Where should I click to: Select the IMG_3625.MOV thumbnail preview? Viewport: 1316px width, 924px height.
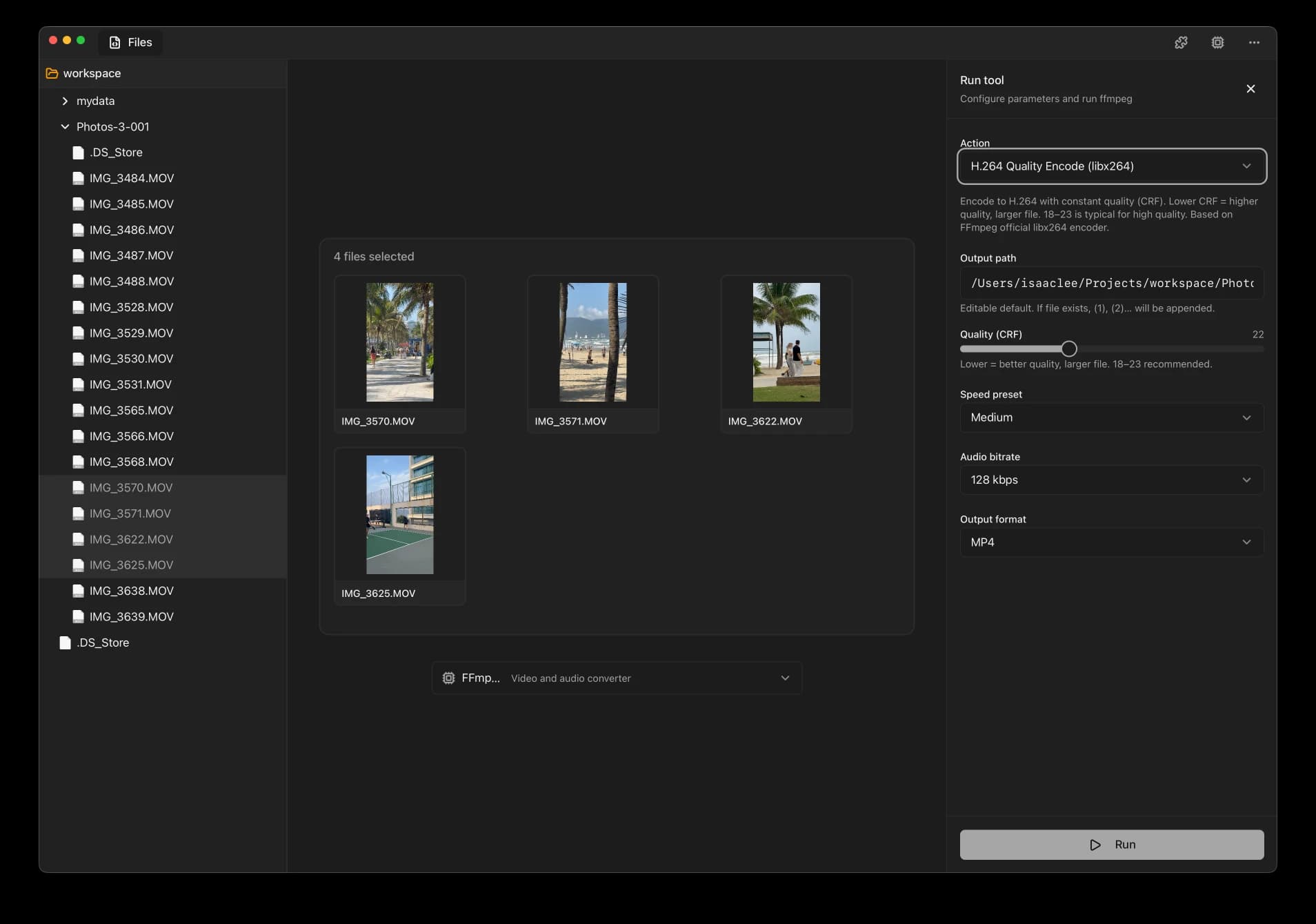coord(400,514)
